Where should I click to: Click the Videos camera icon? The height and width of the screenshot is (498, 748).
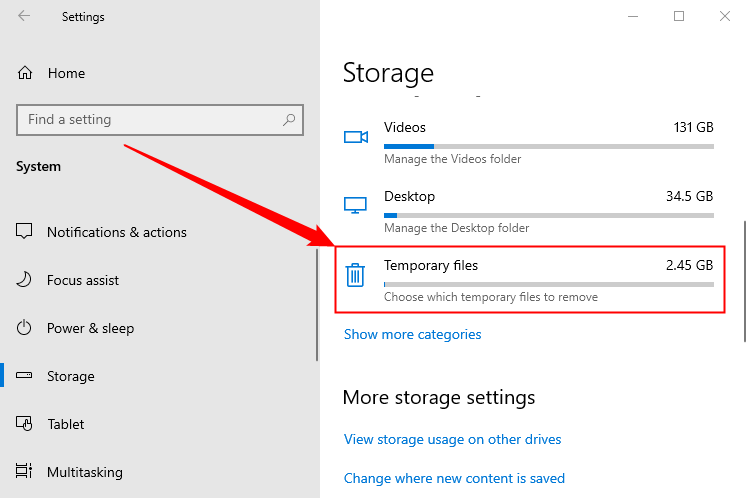[x=356, y=137]
